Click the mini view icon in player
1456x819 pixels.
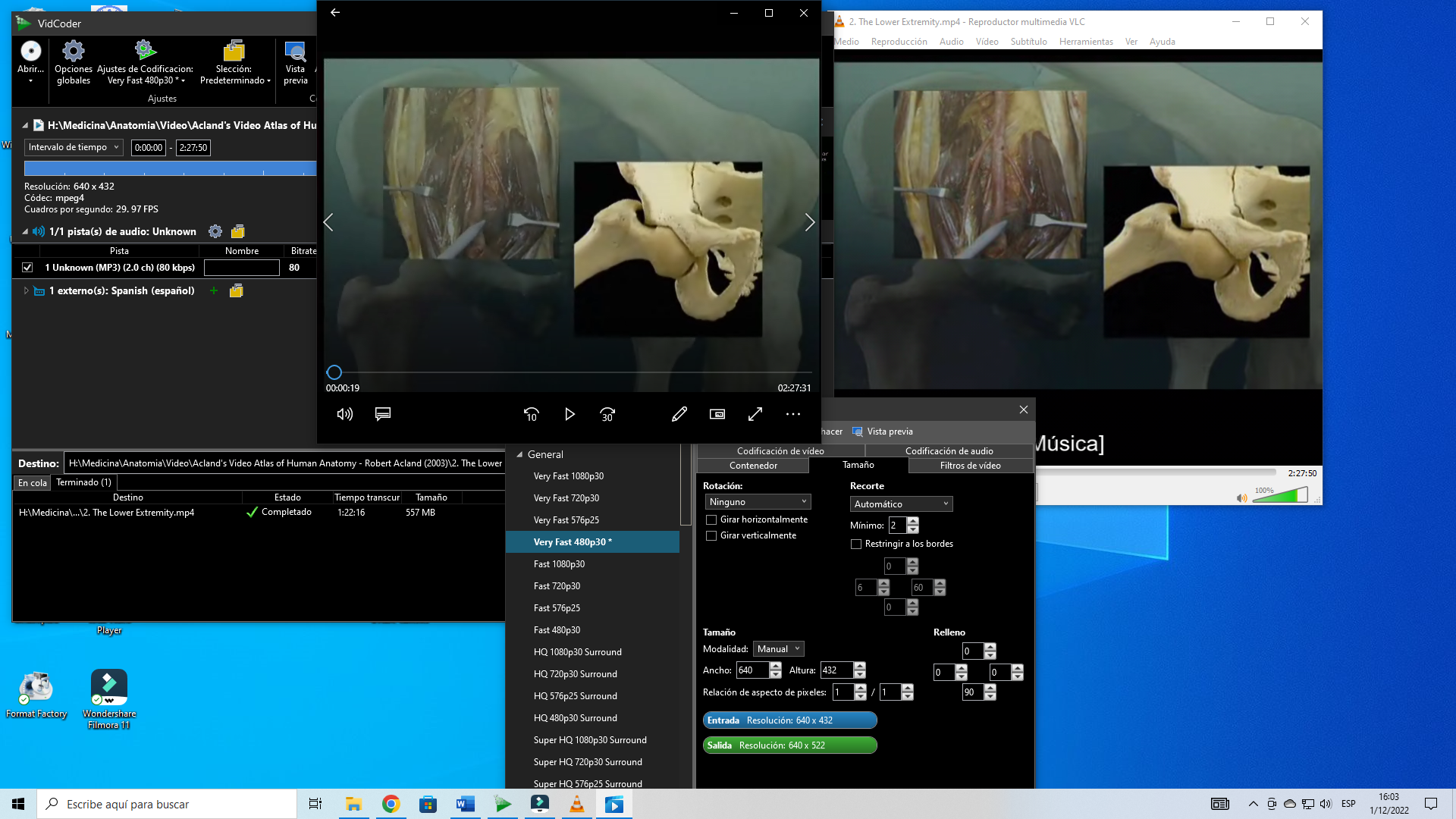coord(717,414)
